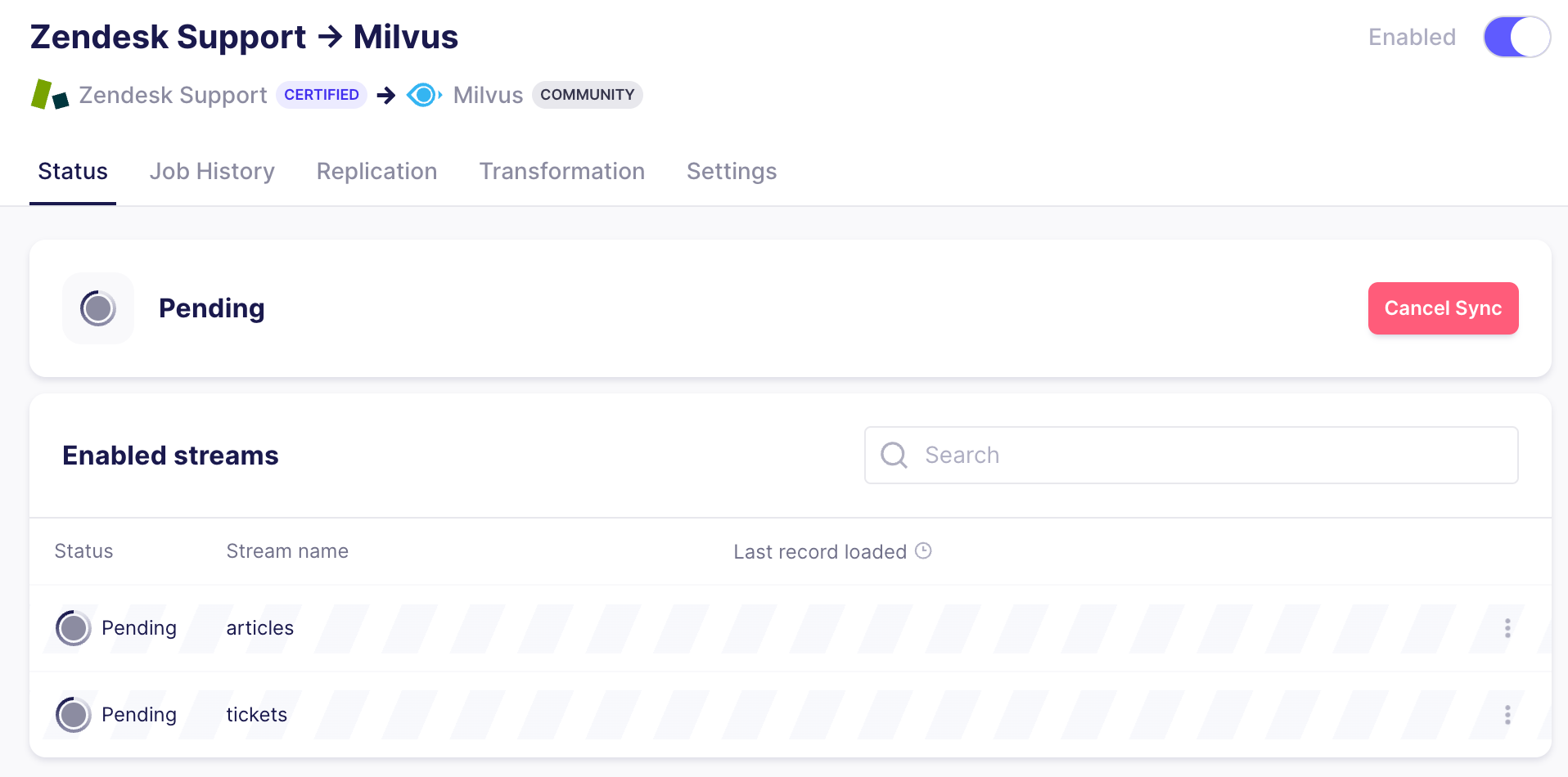Viewport: 1568px width, 777px height.
Task: Click the search magnifier icon
Action: coord(893,455)
